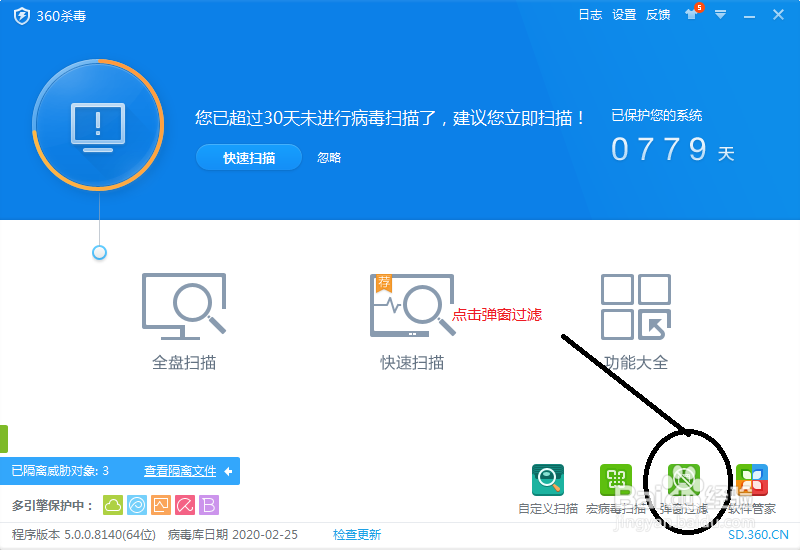The height and width of the screenshot is (550, 800).
Task: Click the red engine icon
Action: click(185, 505)
